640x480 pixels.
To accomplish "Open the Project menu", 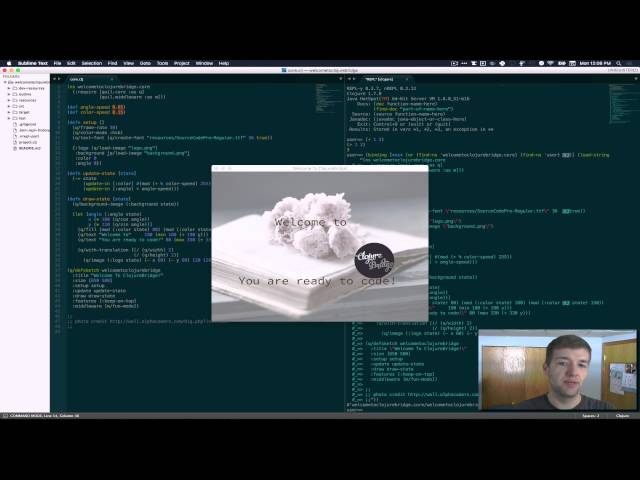I will point(182,63).
